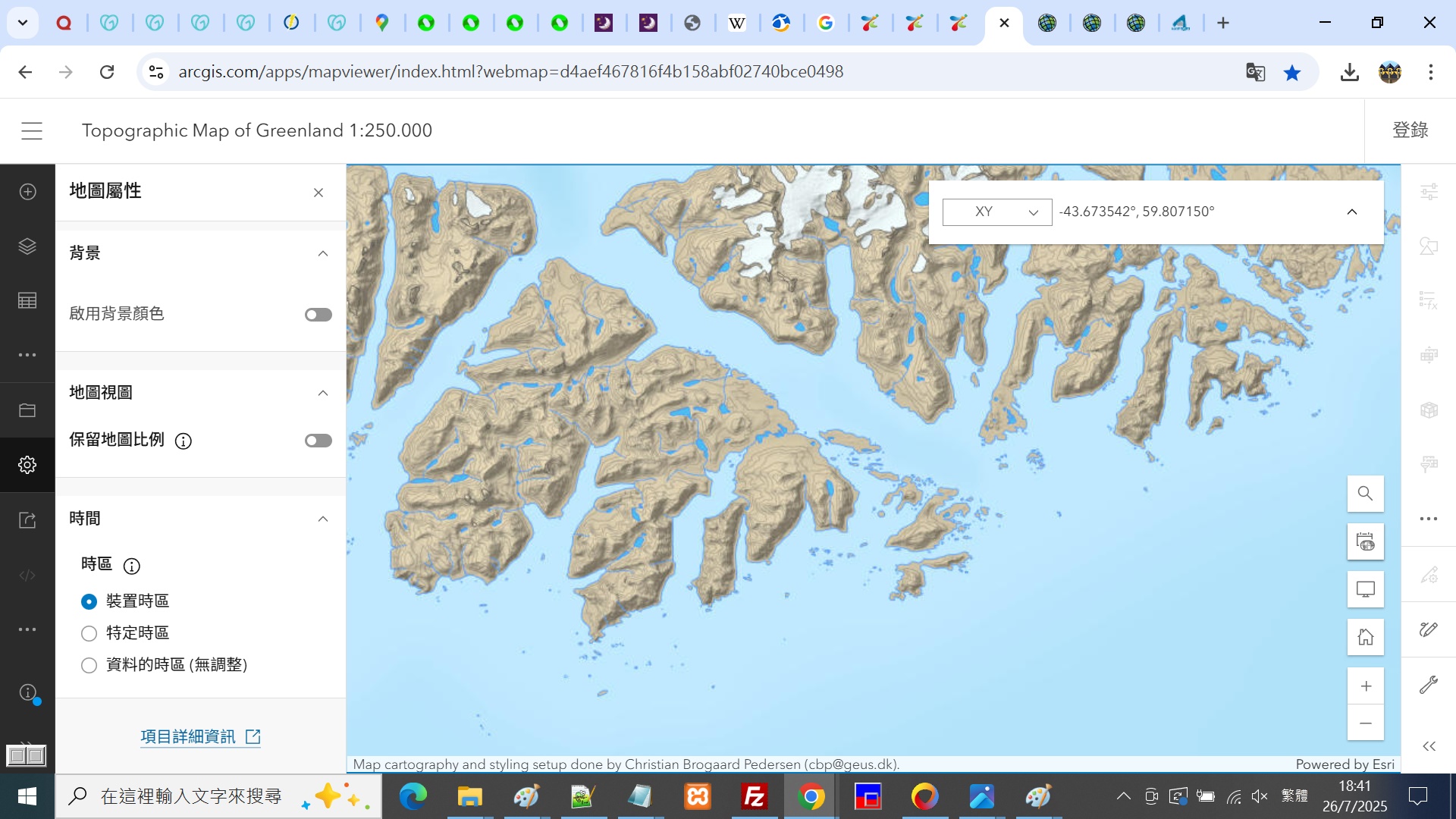Open the XY coordinate format dropdown
1456x819 pixels.
996,212
